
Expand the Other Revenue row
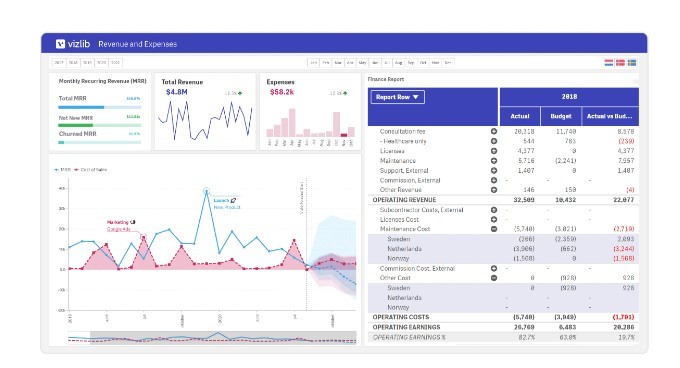[494, 190]
